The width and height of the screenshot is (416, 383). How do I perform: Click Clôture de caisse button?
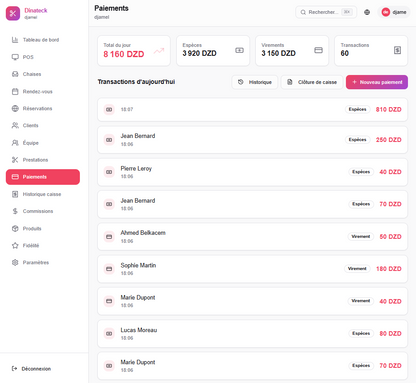pos(312,82)
